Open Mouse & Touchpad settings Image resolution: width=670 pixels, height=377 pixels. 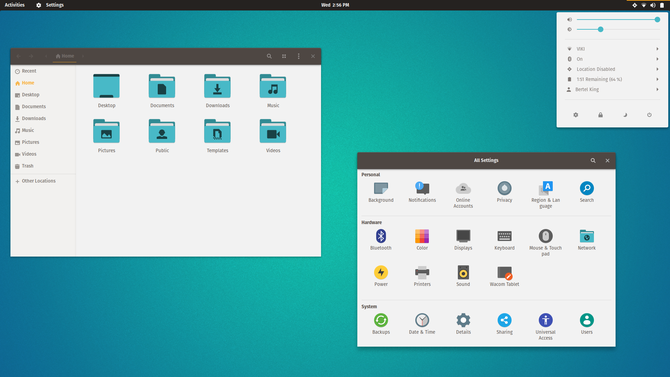tap(545, 243)
